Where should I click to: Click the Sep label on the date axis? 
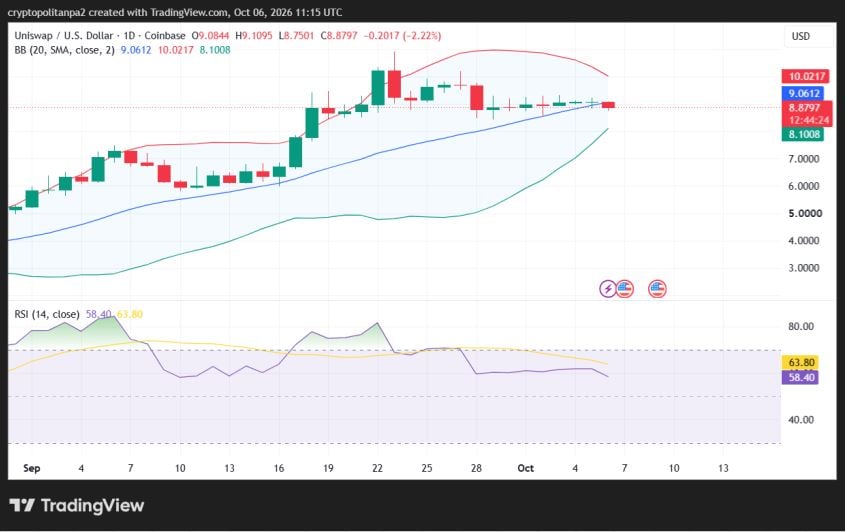click(x=32, y=468)
